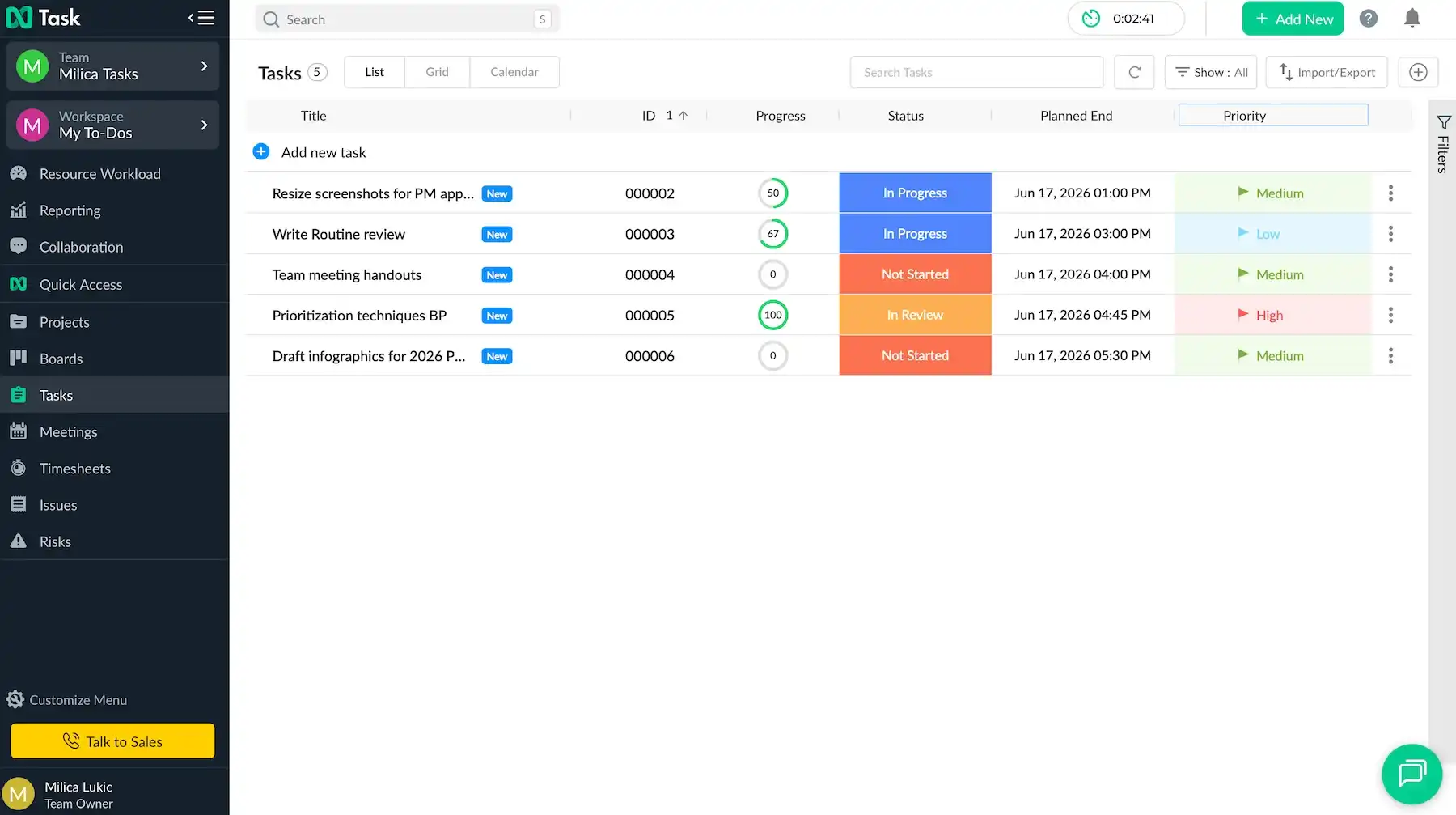
Task: Adjust progress 67 of Write Routine review
Action: [x=773, y=234]
